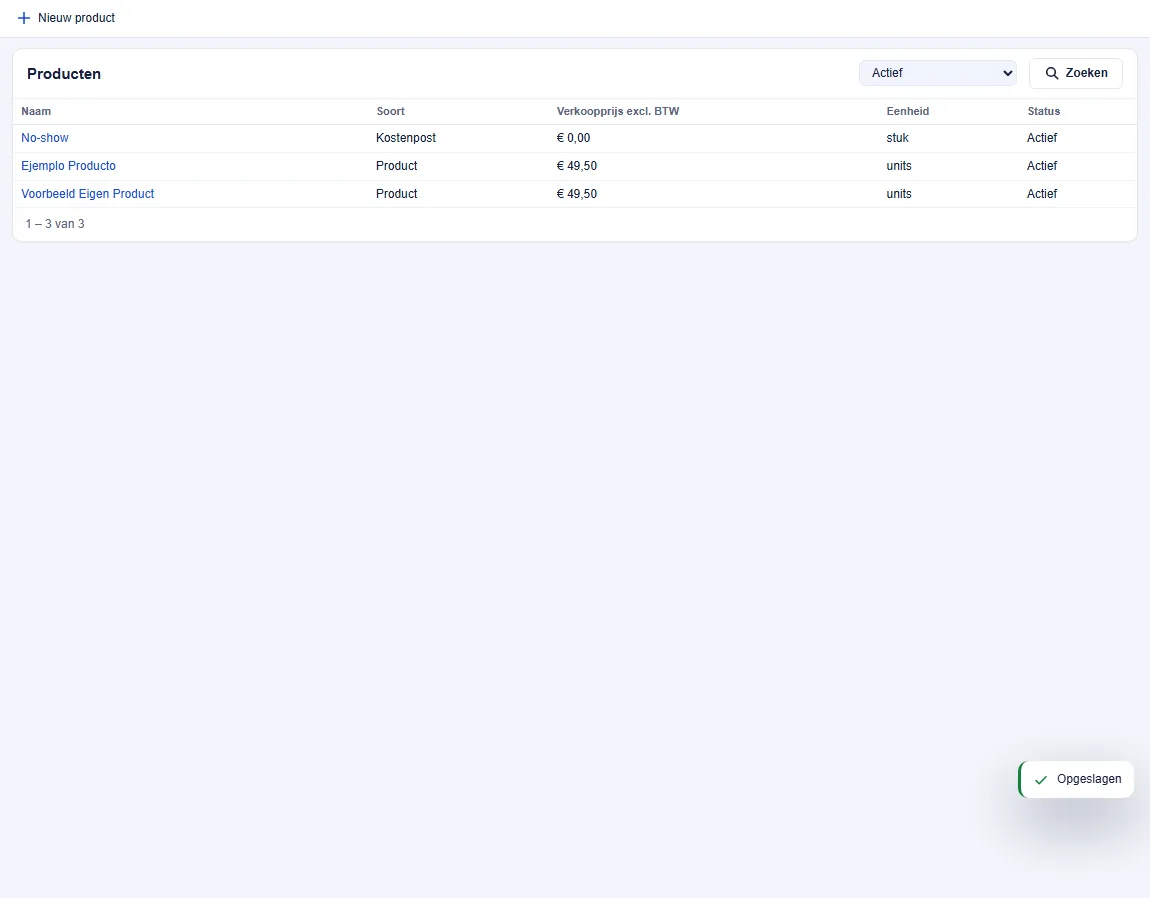The height and width of the screenshot is (898, 1150).
Task: Sort by the Naam column header
Action: click(x=36, y=112)
